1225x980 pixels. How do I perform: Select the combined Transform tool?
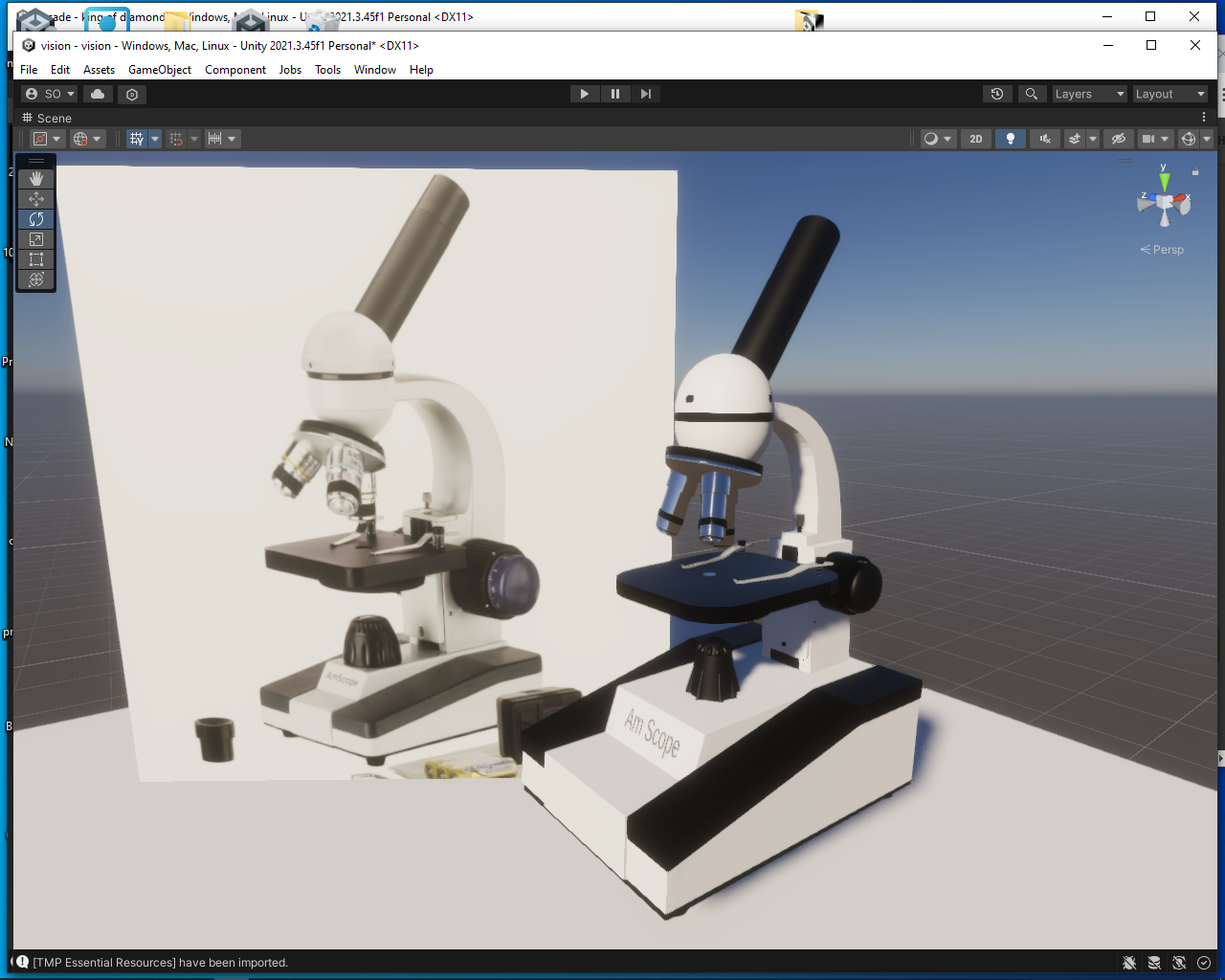[36, 279]
